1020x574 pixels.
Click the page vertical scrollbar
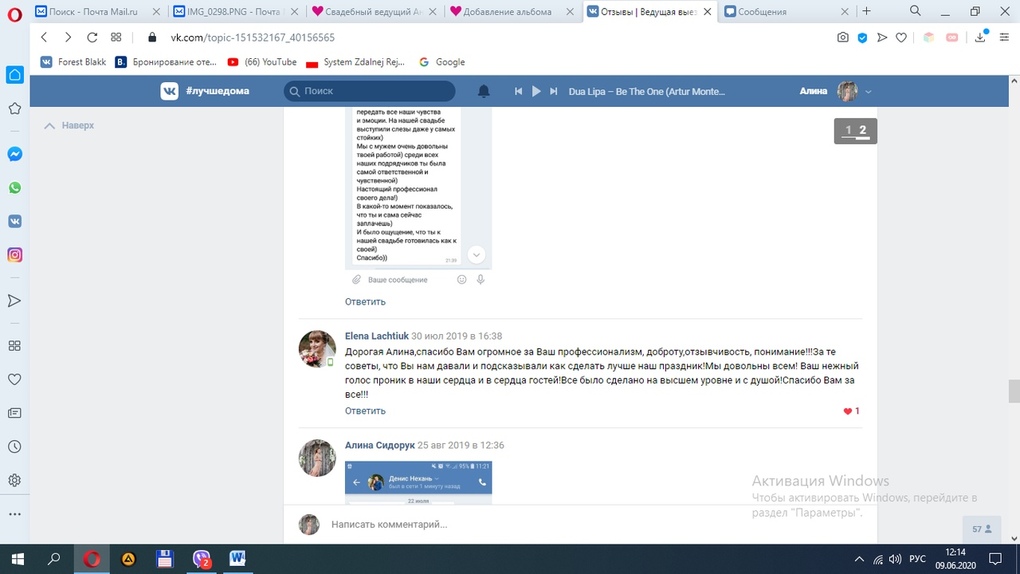[1013, 390]
